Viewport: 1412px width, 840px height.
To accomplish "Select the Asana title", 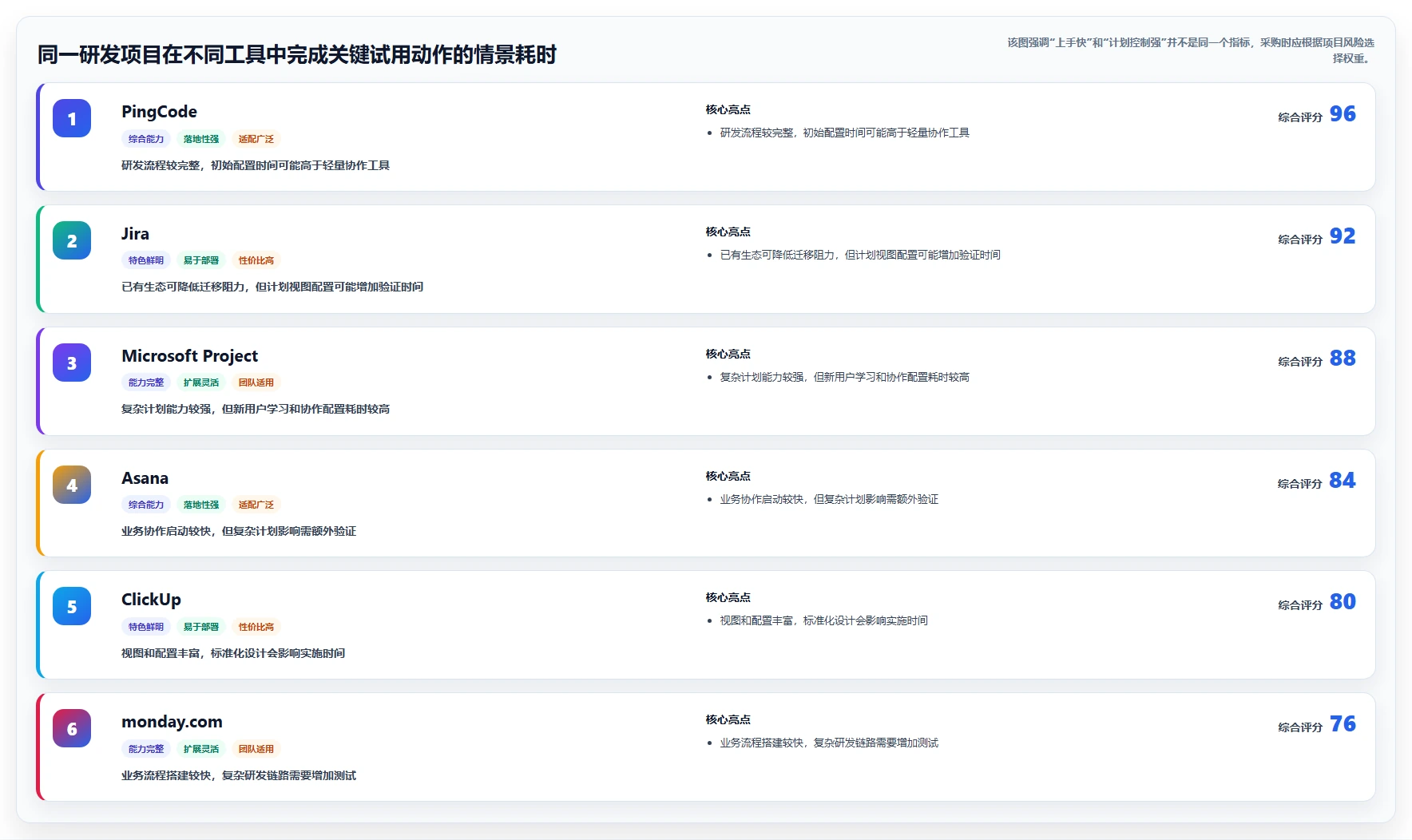I will (145, 478).
